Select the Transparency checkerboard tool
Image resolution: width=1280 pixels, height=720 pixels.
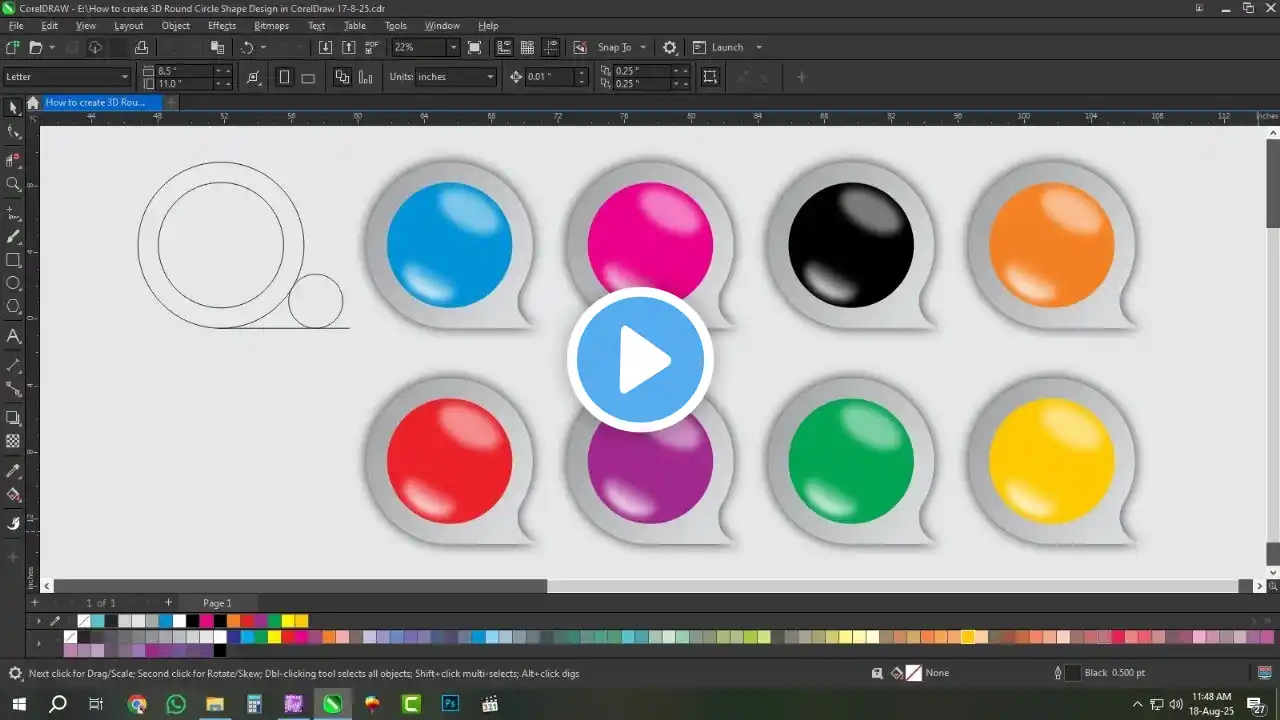pyautogui.click(x=13, y=441)
